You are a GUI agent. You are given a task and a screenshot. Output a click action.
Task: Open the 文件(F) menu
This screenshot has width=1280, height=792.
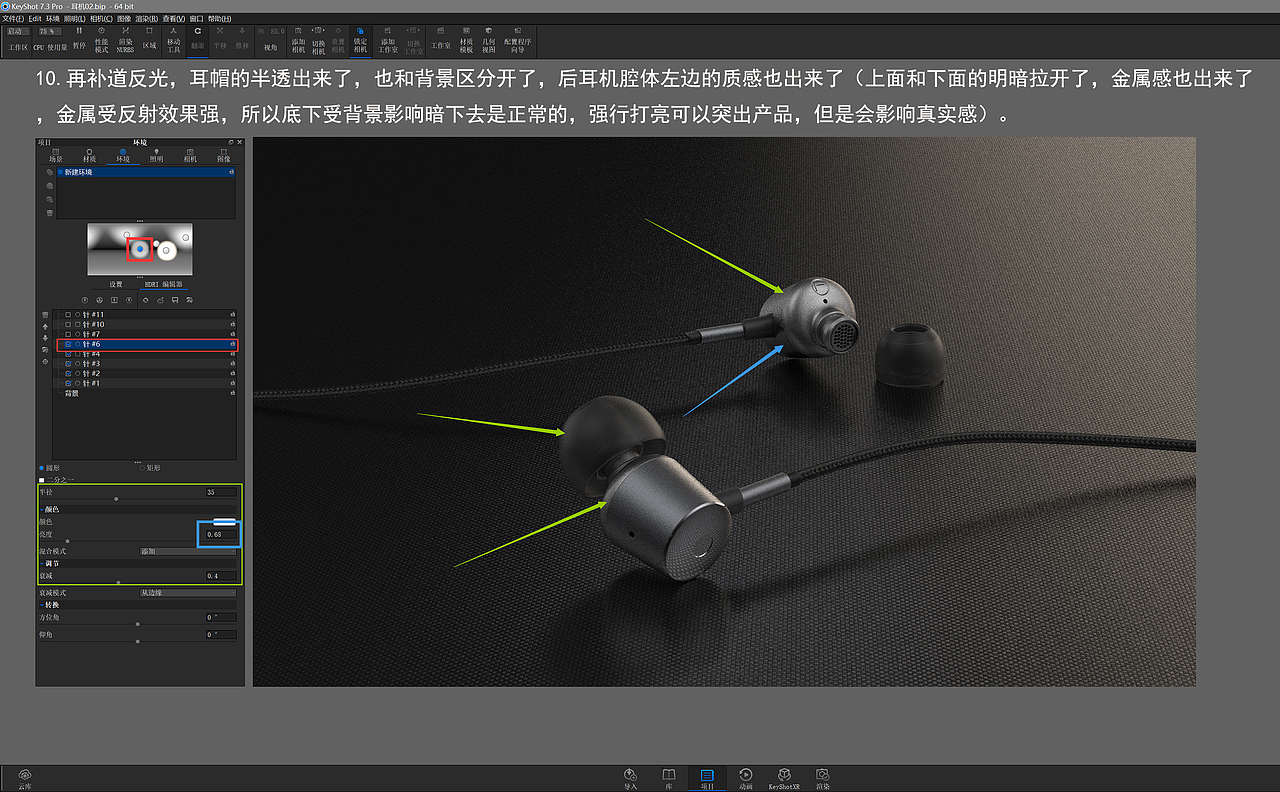point(13,19)
